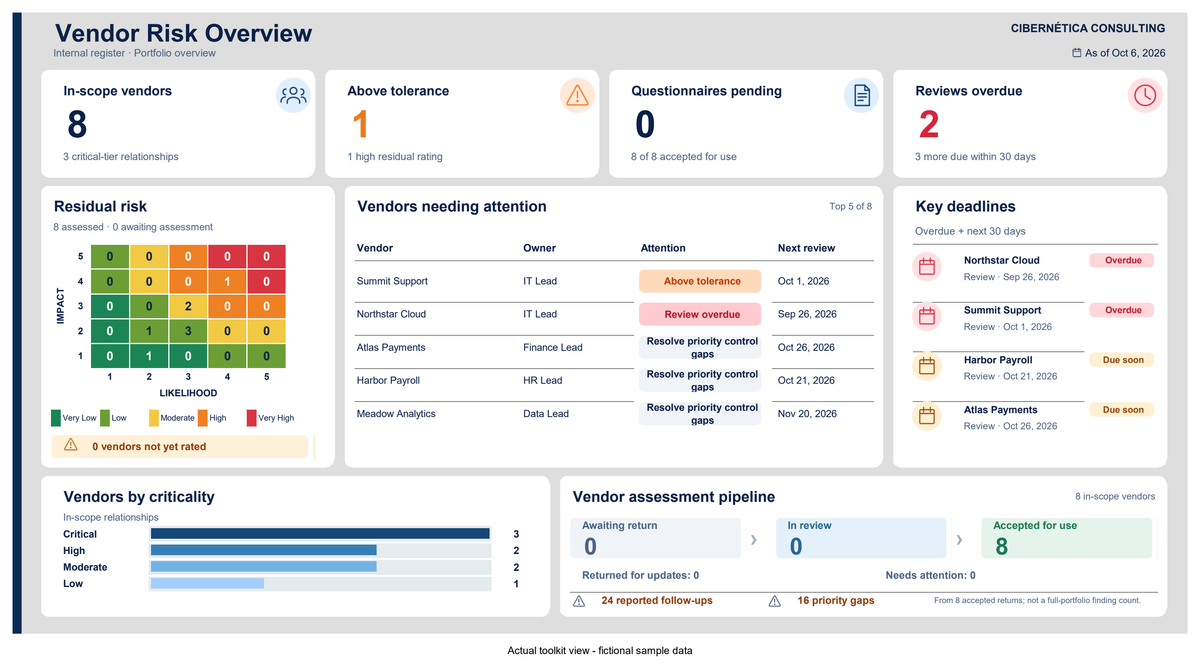Click Meadow Analytics in the vendor table
Image resolution: width=1200 pixels, height=669 pixels.
396,413
